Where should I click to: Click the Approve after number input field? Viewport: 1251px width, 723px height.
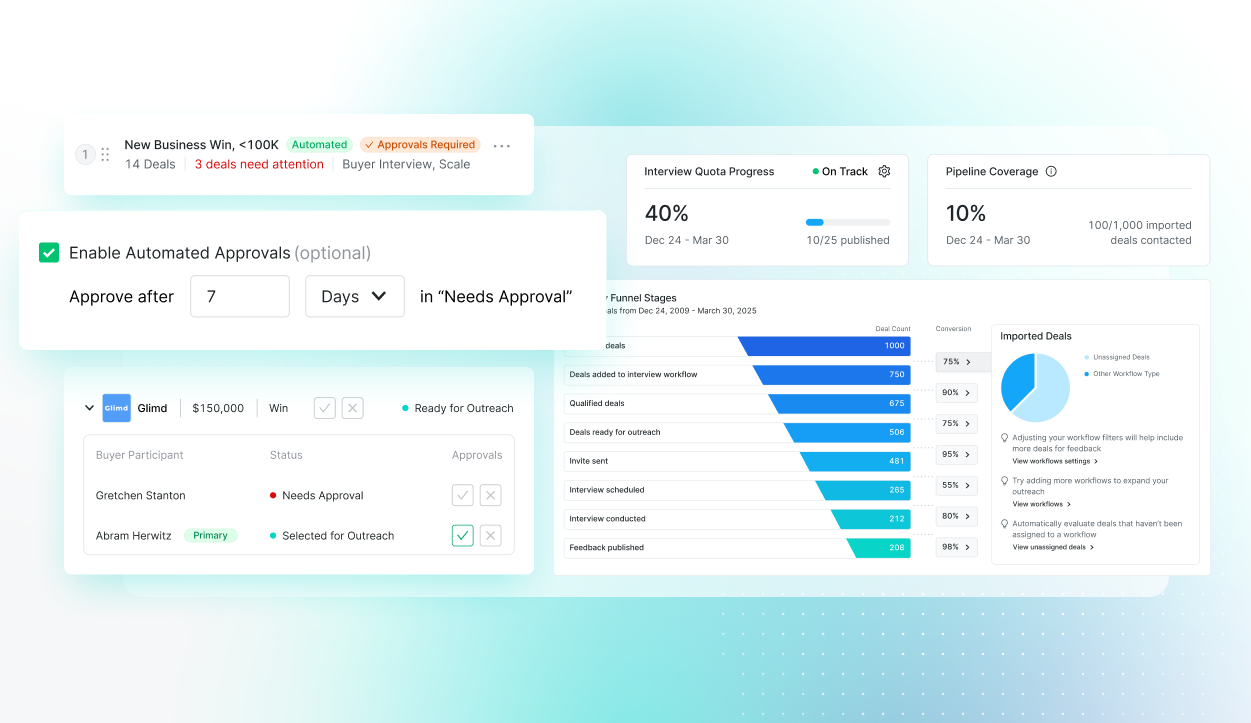pos(239,297)
